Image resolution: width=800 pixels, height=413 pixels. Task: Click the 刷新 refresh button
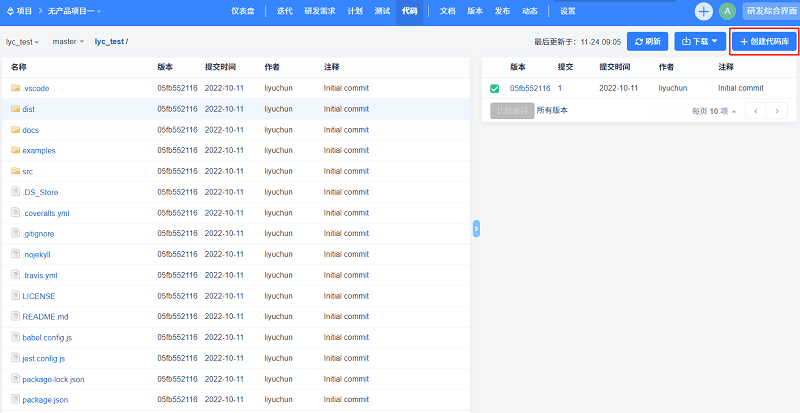tap(647, 42)
